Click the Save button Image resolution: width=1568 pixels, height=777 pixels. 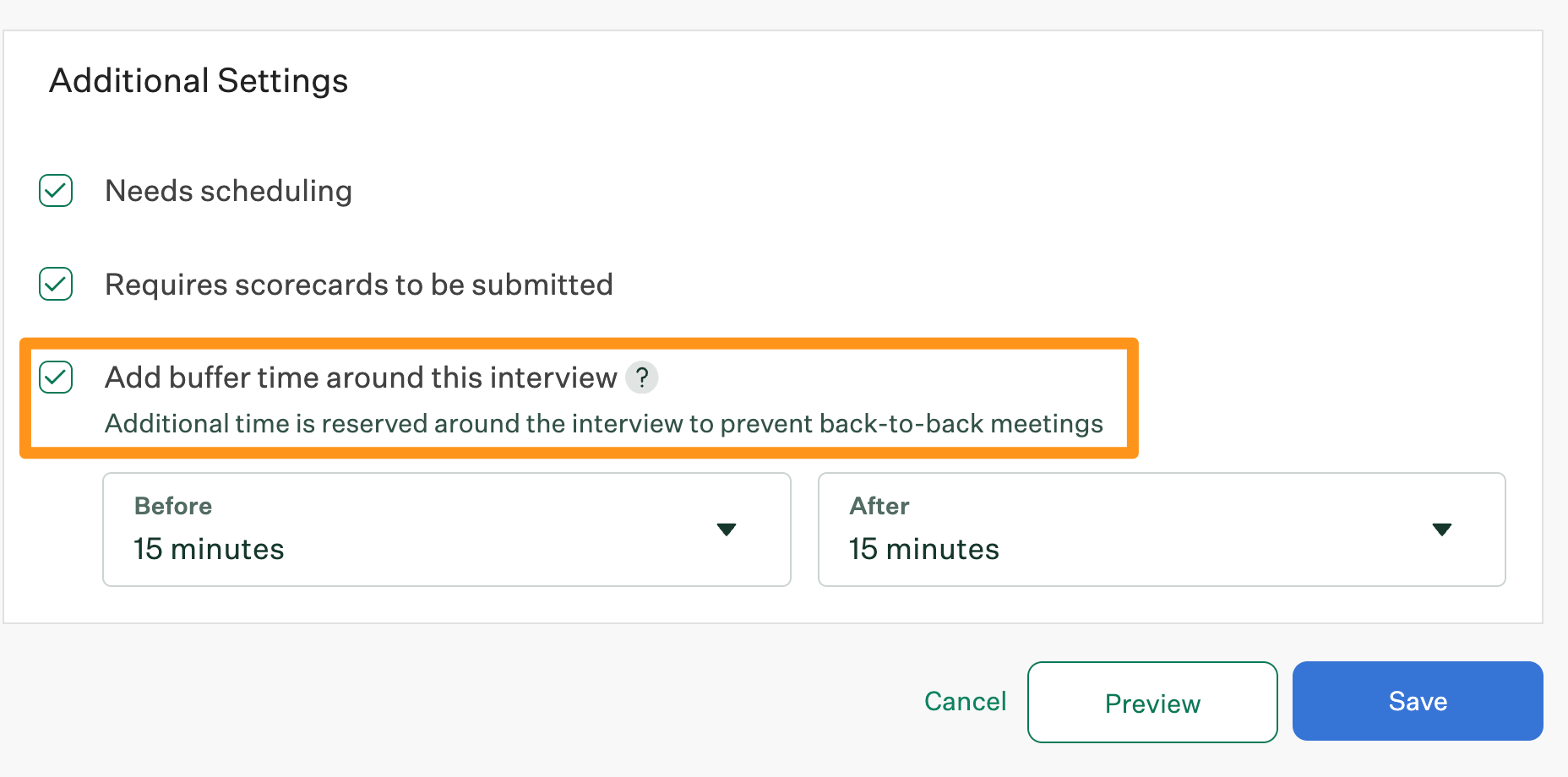pyautogui.click(x=1417, y=701)
